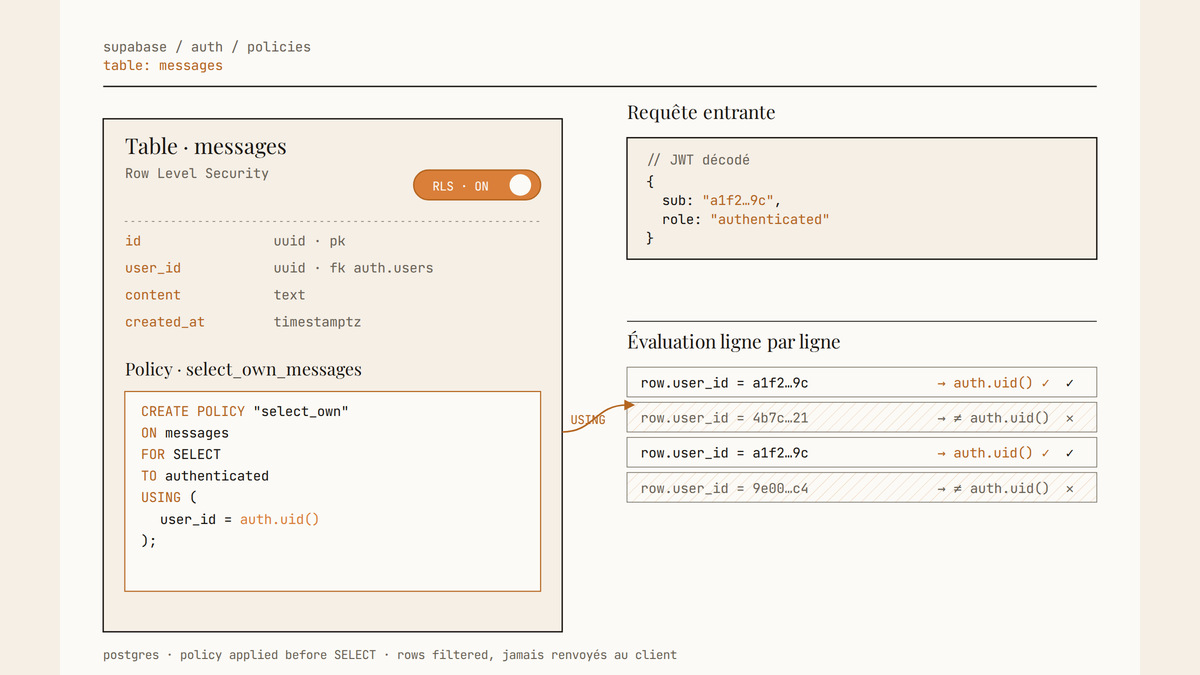Viewport: 1200px width, 675px height.
Task: Click the 'ON messages' code line
Action: tap(185, 433)
